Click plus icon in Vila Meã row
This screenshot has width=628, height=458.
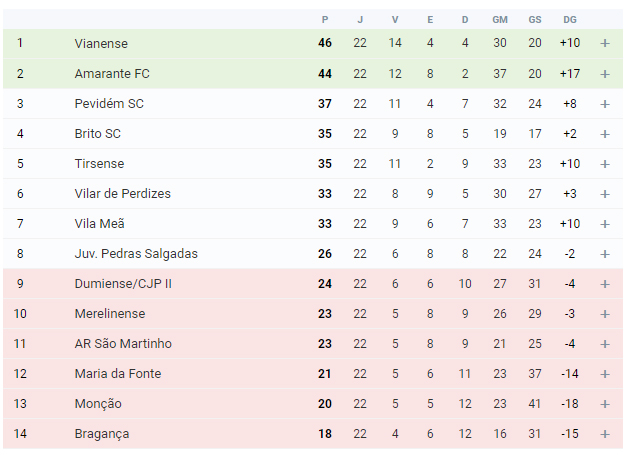pyautogui.click(x=605, y=224)
